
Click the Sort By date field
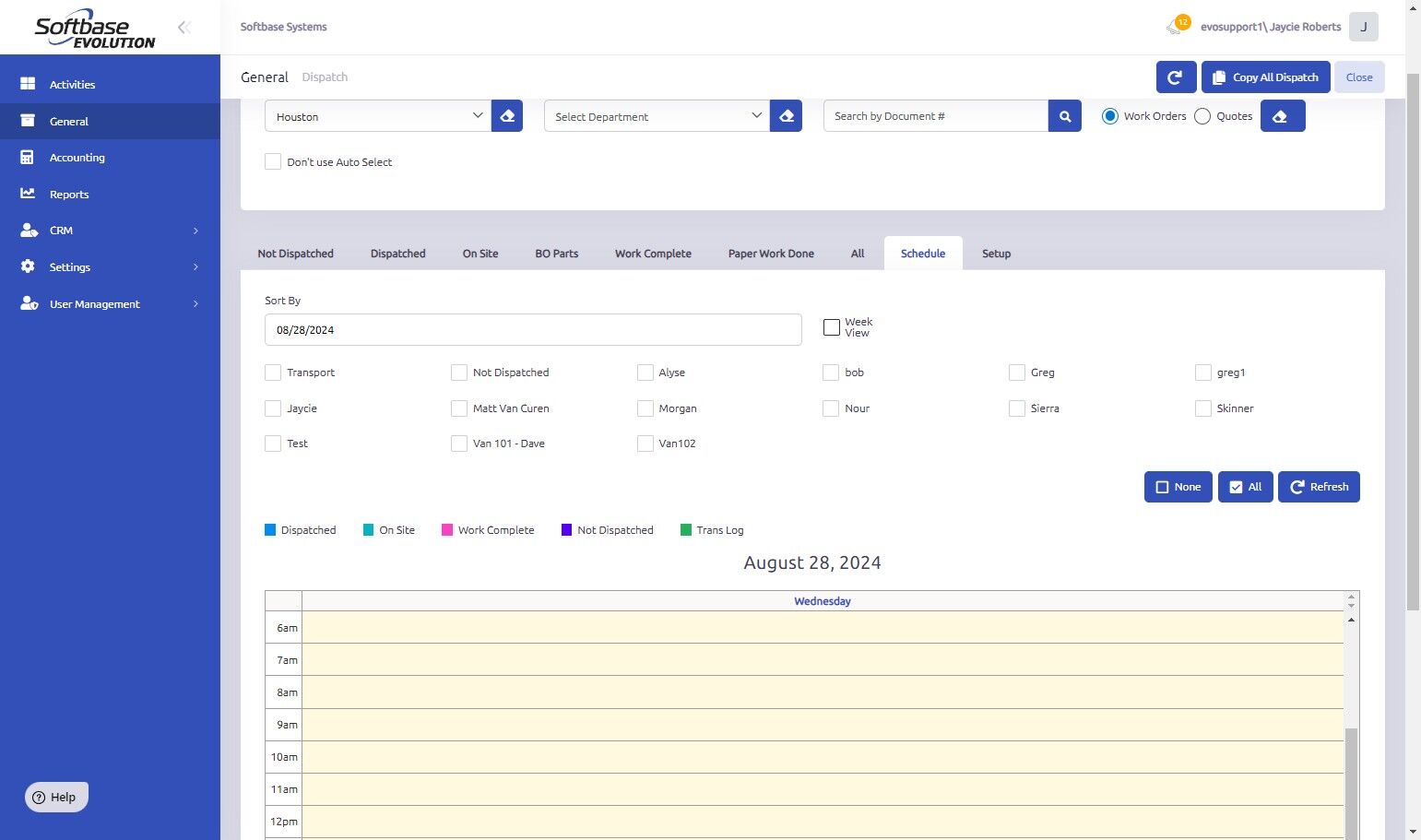533,330
